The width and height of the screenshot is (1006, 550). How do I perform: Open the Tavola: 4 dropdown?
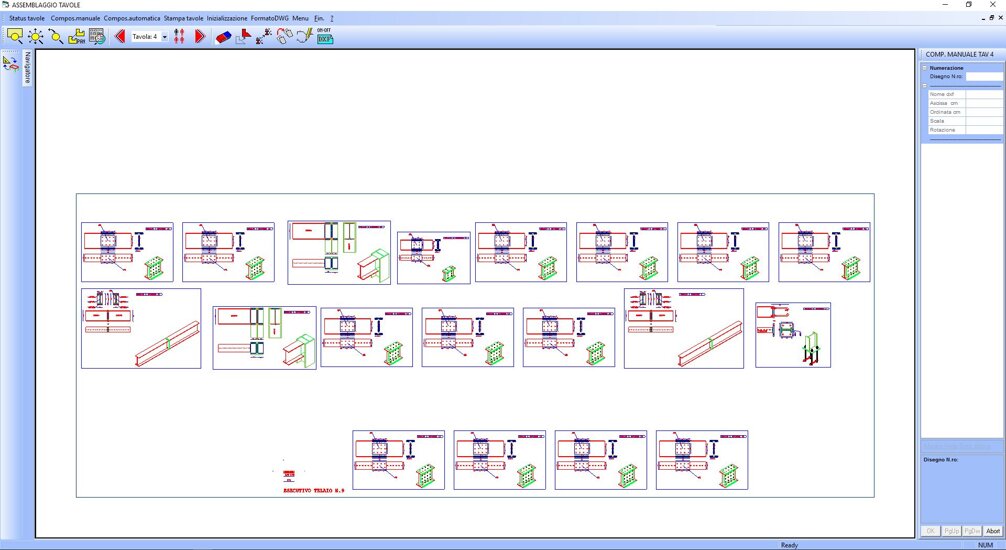click(163, 36)
